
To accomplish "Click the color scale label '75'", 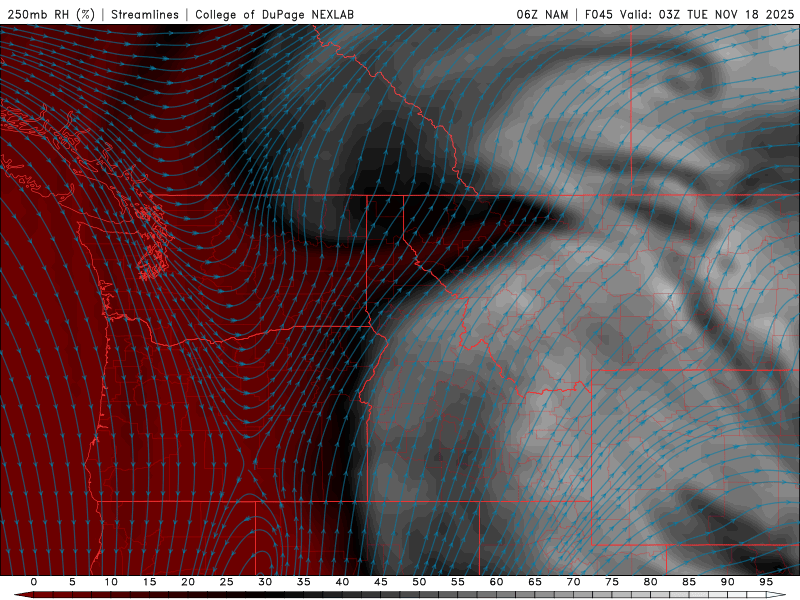I will click(x=612, y=582).
